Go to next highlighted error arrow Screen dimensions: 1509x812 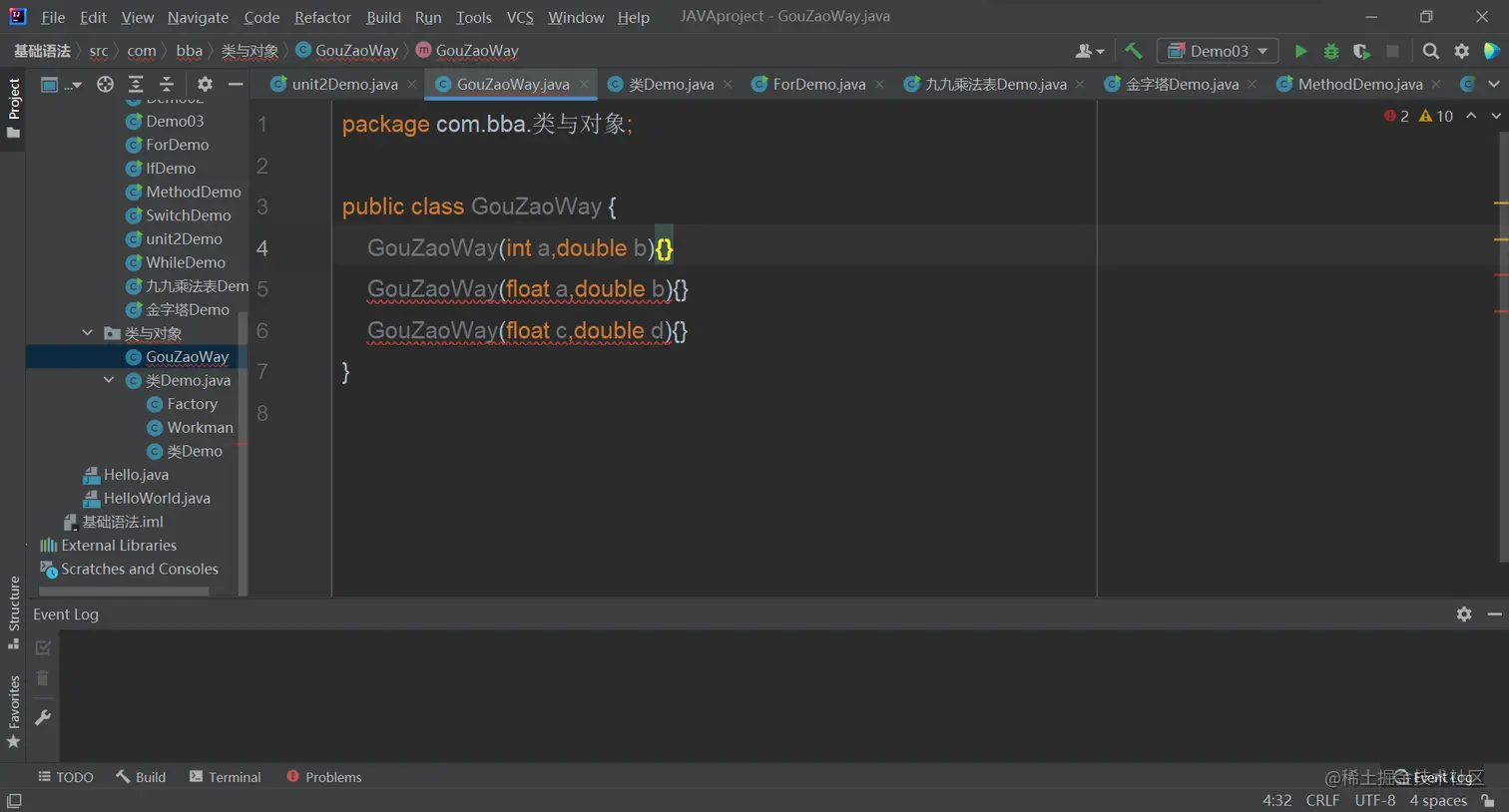pyautogui.click(x=1496, y=117)
